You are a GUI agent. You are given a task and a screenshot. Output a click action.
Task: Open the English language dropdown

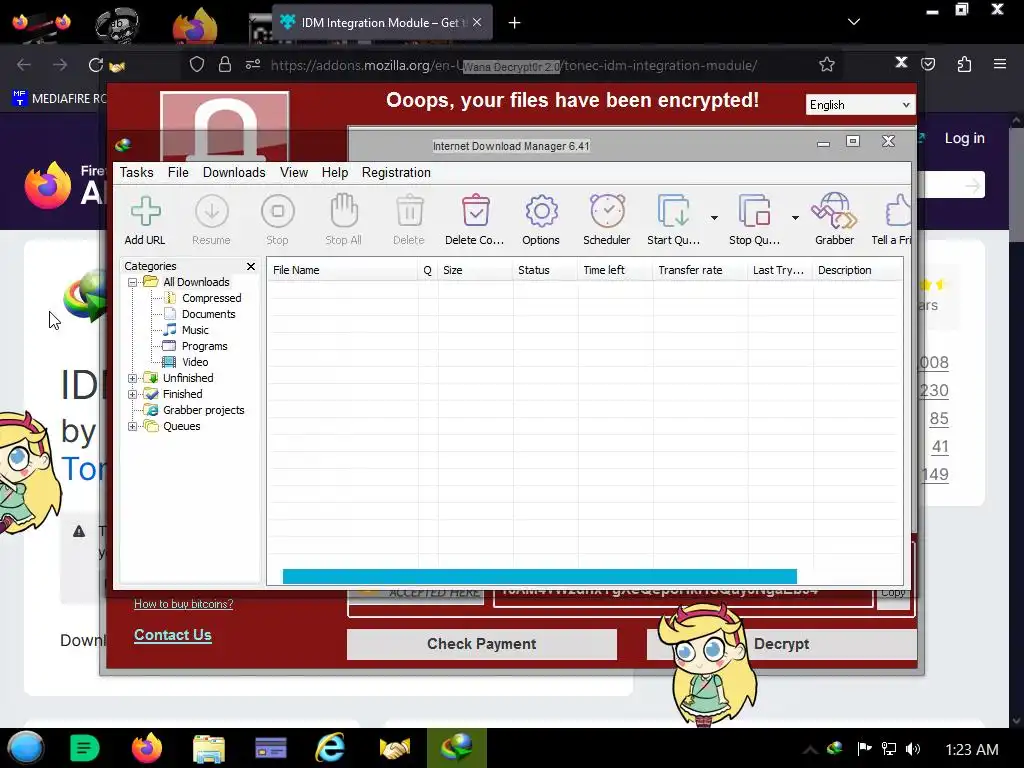859,105
